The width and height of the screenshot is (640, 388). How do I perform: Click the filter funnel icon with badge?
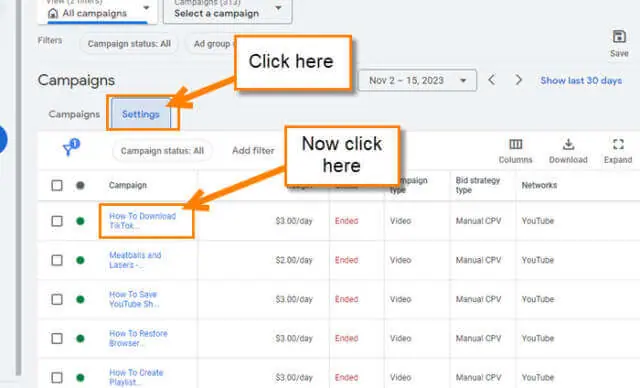(70, 147)
